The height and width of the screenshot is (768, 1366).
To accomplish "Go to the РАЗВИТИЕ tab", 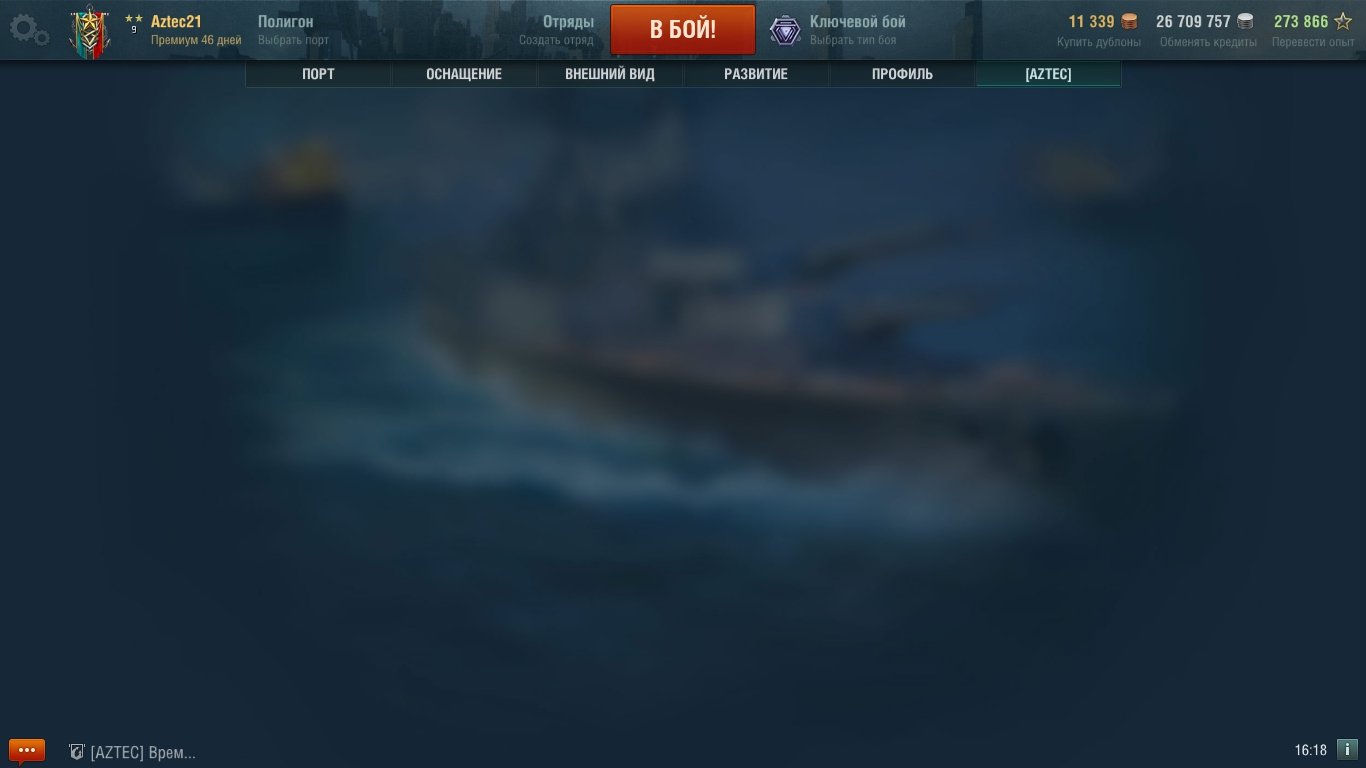I will pos(756,74).
